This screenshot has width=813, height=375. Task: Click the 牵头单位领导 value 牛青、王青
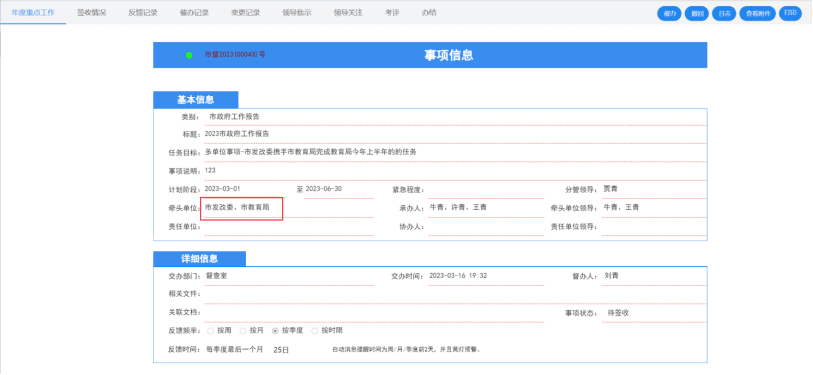(621, 207)
